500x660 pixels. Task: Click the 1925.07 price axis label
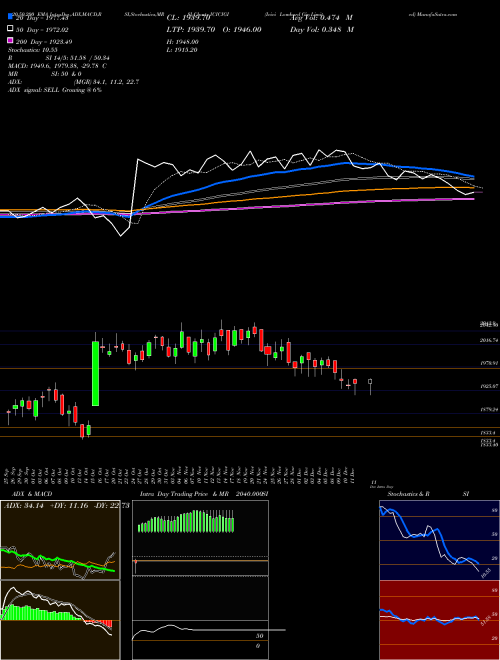point(489,386)
